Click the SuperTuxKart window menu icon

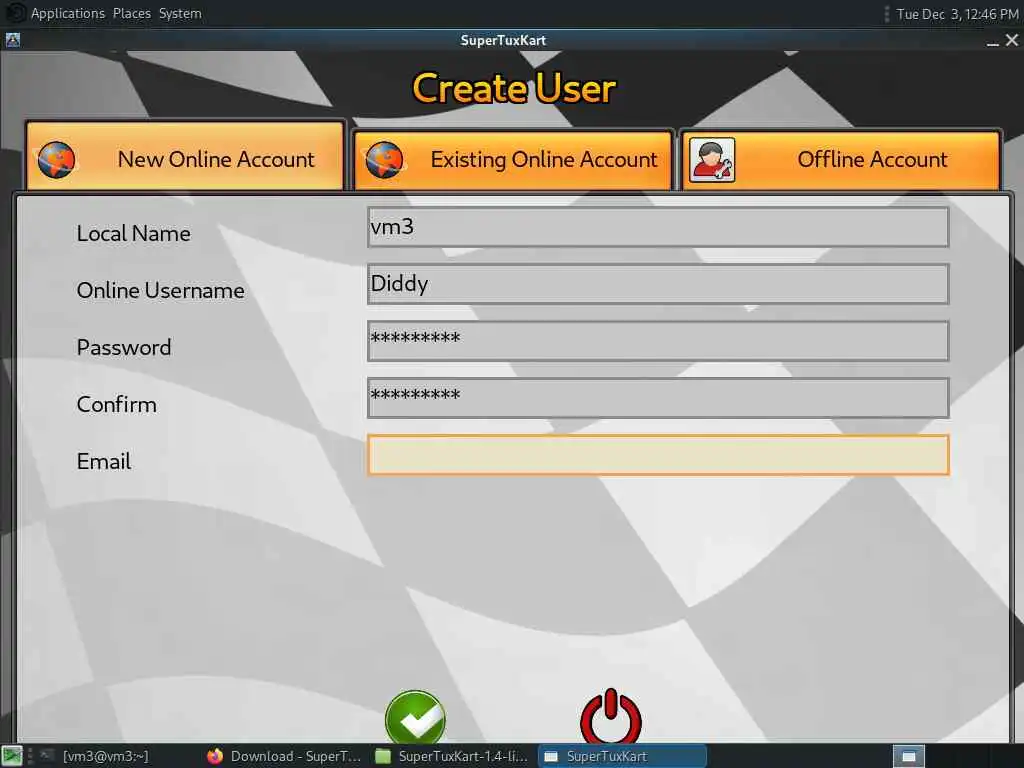(12, 40)
